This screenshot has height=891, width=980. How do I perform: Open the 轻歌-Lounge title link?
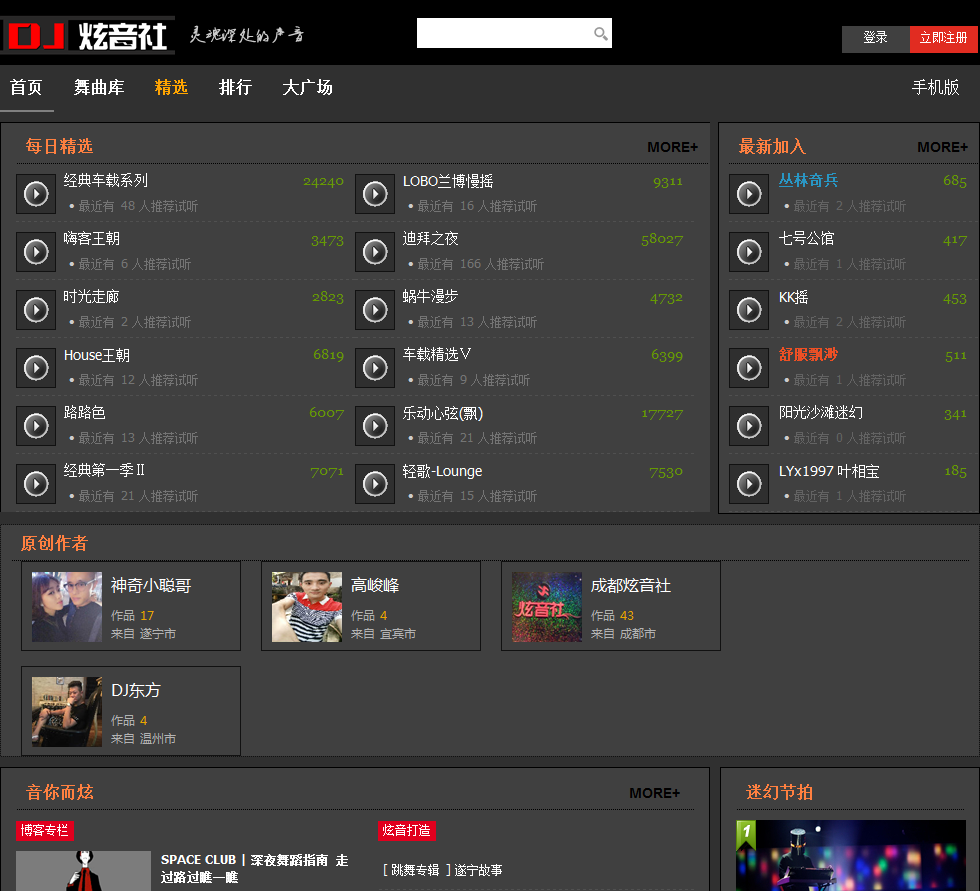pyautogui.click(x=442, y=472)
